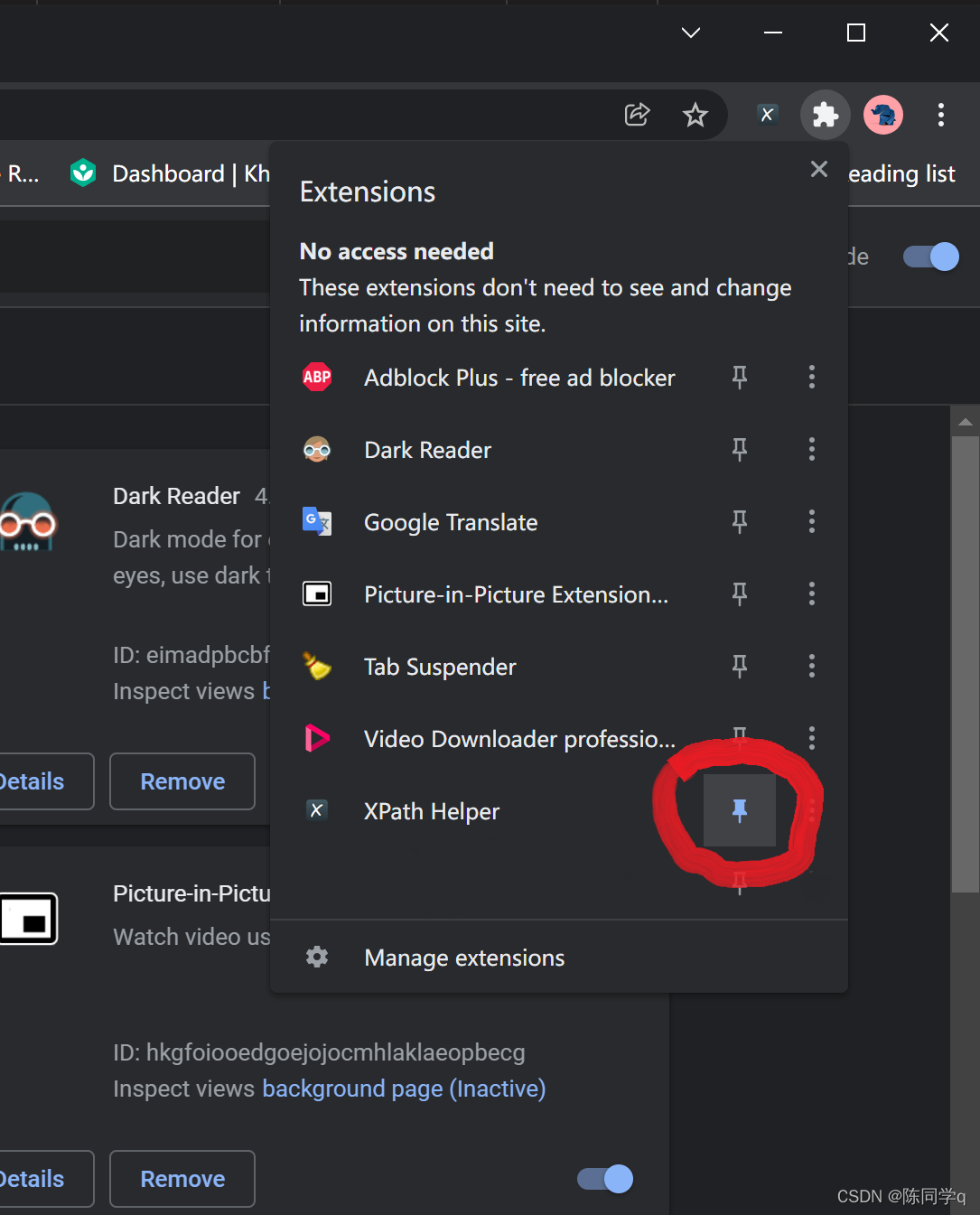Open the tab search chevron

coord(691,33)
